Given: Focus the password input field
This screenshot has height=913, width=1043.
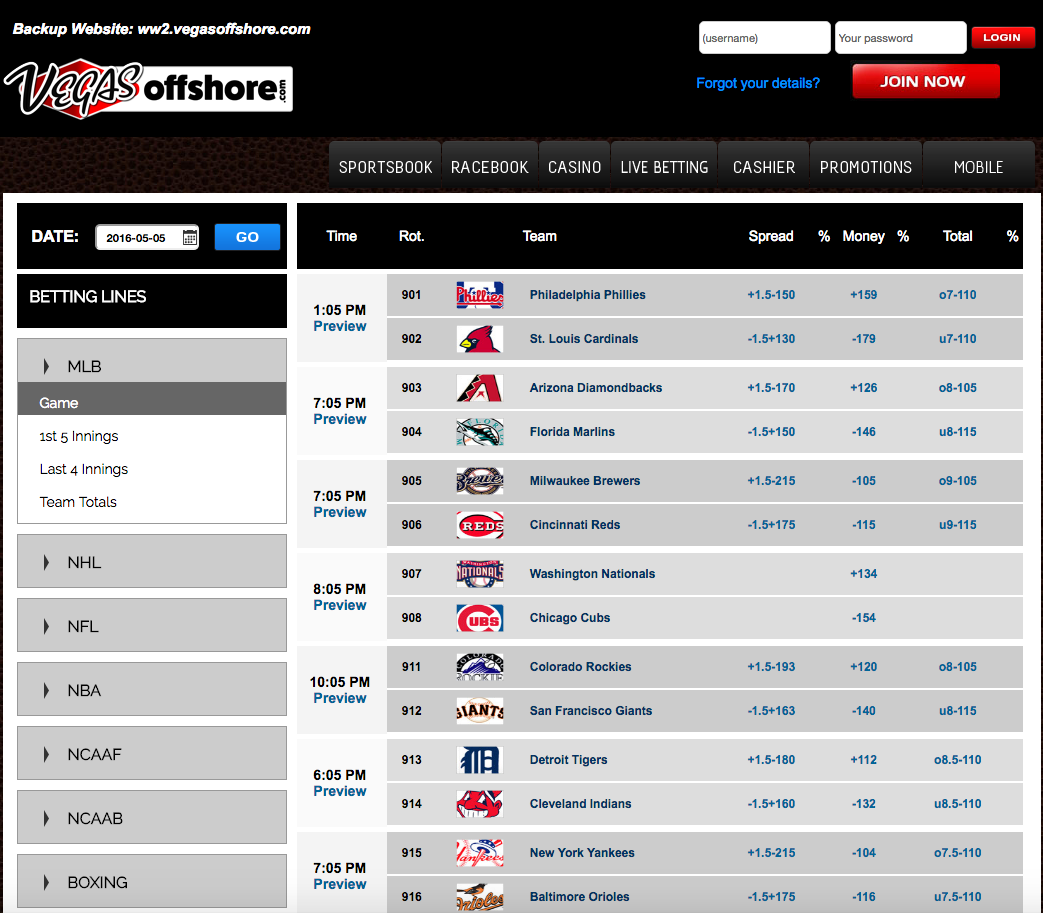Looking at the screenshot, I should (900, 38).
